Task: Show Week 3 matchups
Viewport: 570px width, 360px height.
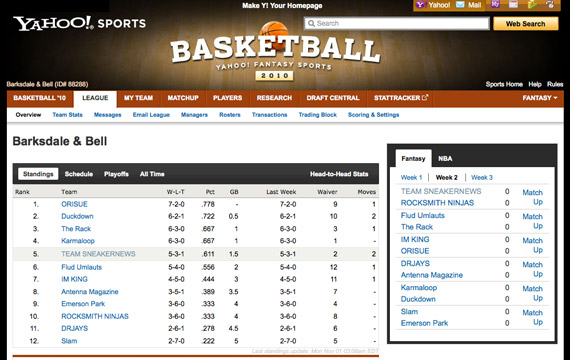Action: point(482,177)
